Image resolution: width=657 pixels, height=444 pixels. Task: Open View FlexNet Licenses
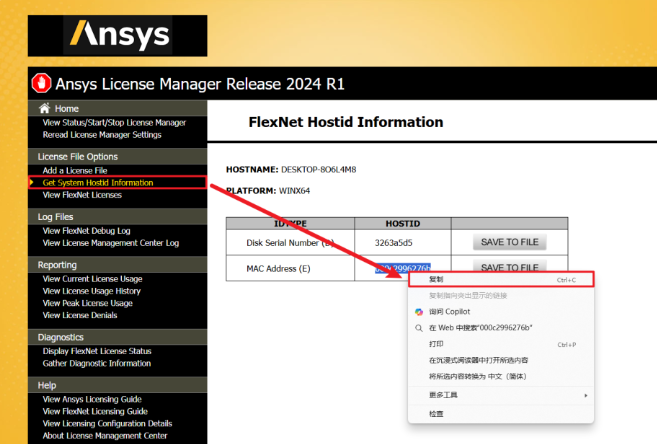tap(82, 195)
